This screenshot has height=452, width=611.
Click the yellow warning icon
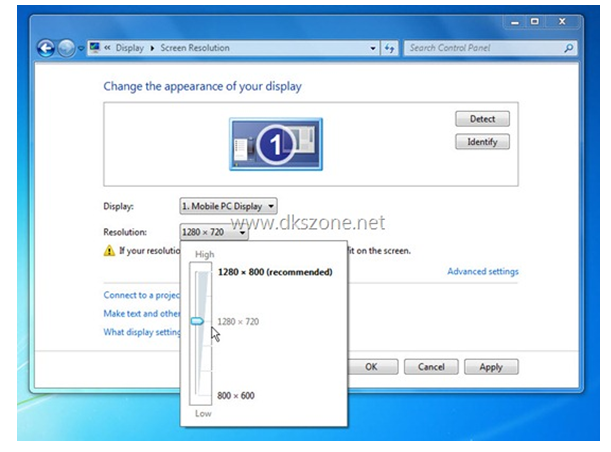tap(109, 251)
